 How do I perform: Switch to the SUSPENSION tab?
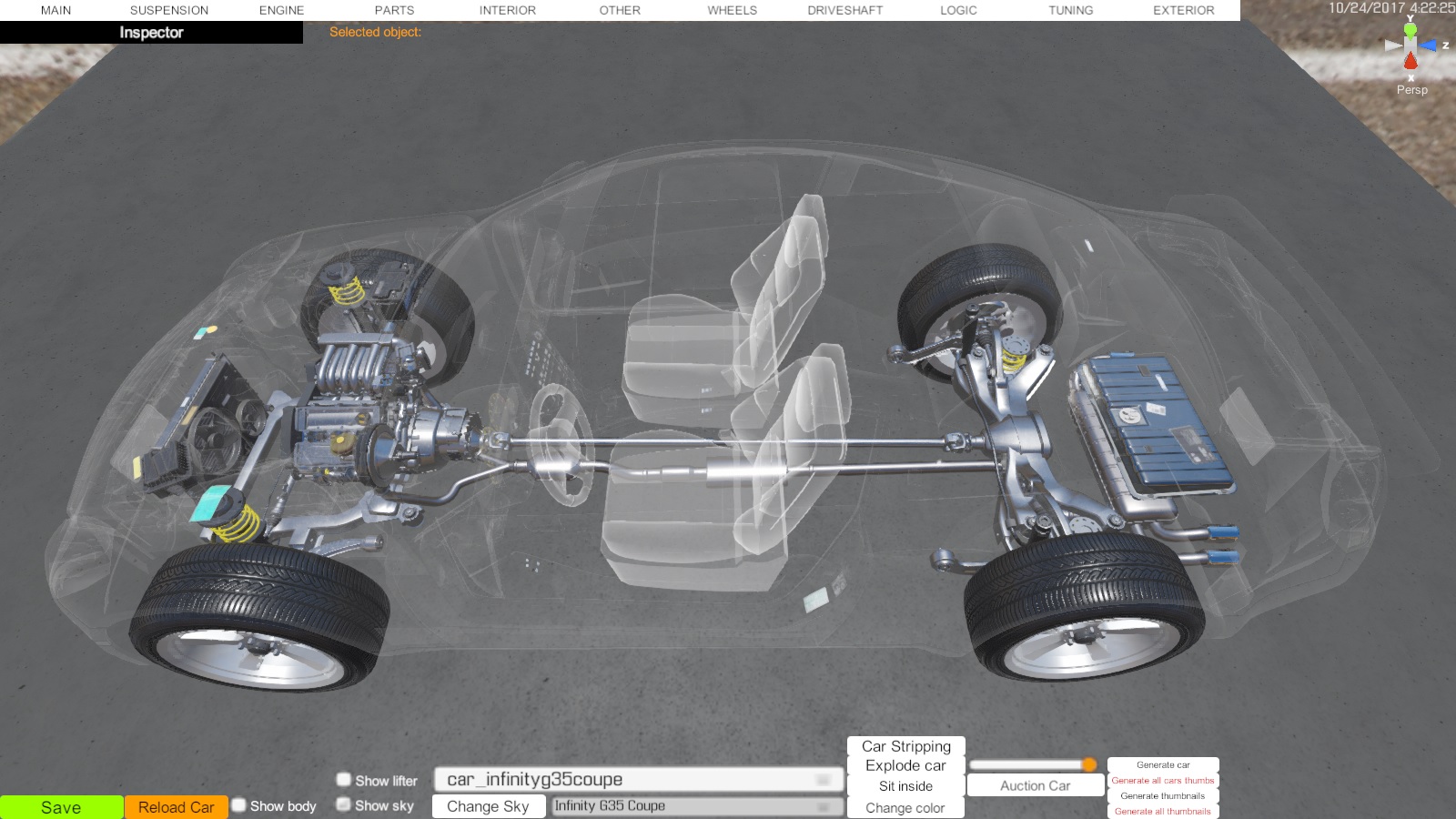tap(169, 10)
